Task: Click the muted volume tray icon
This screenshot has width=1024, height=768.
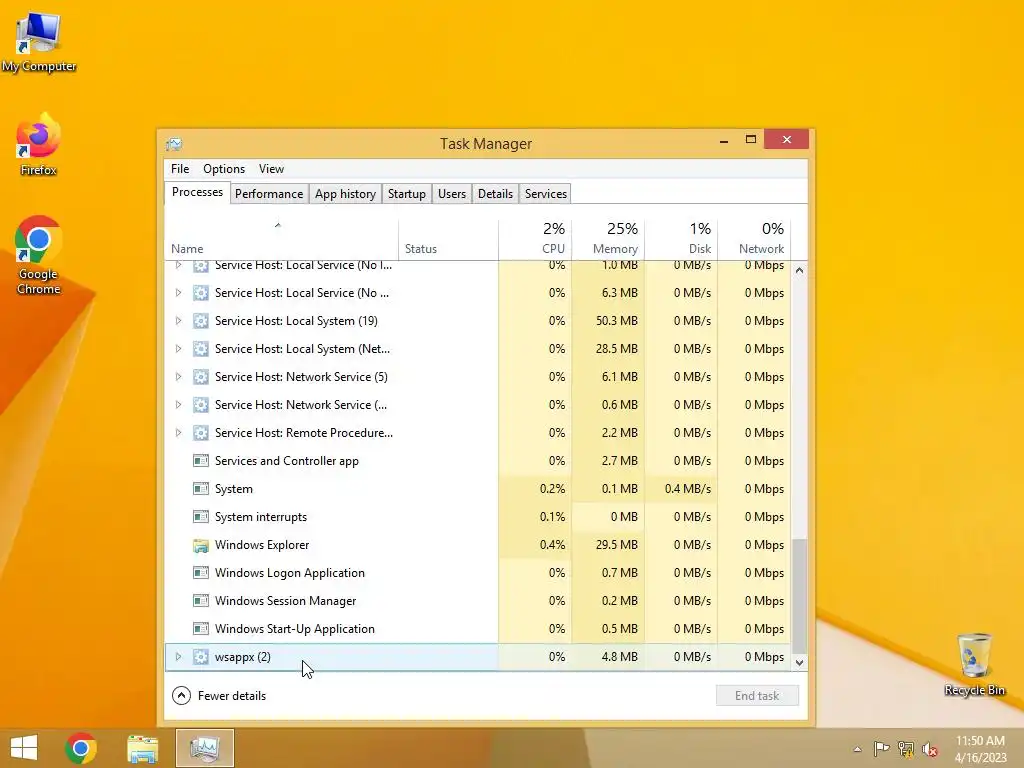Action: point(930,749)
